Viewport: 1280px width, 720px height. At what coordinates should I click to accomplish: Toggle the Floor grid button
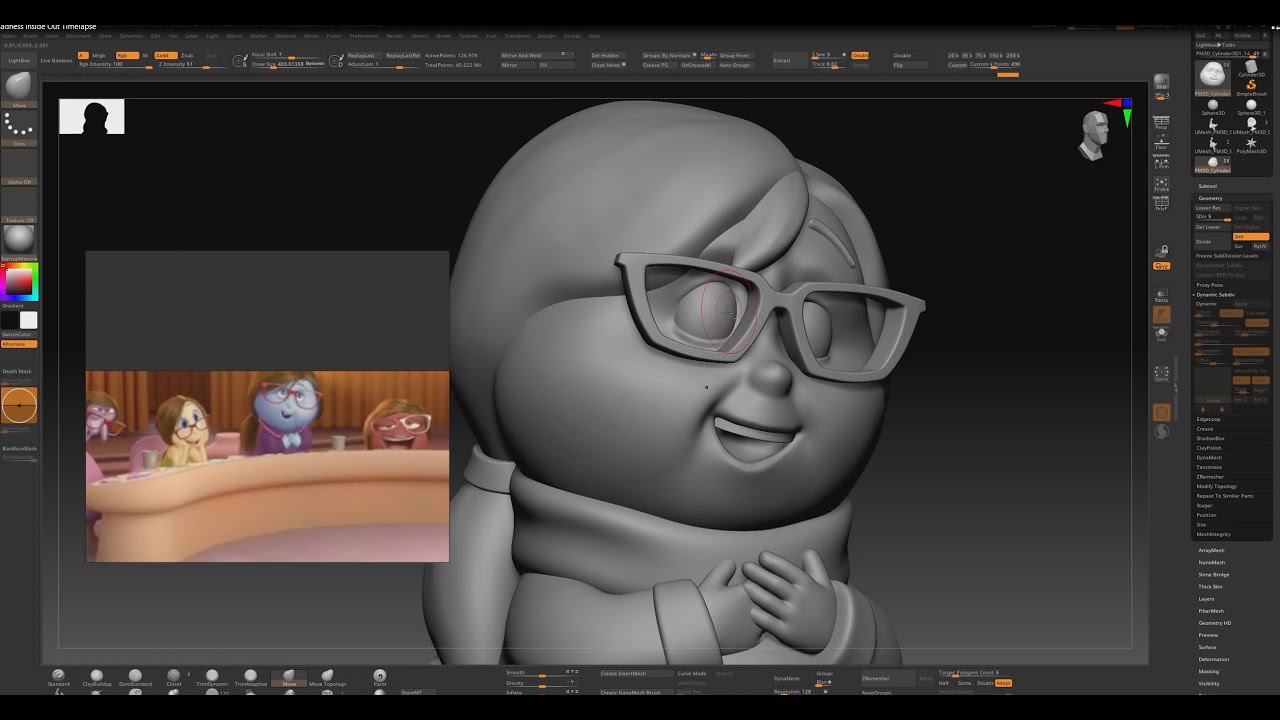tap(1161, 142)
